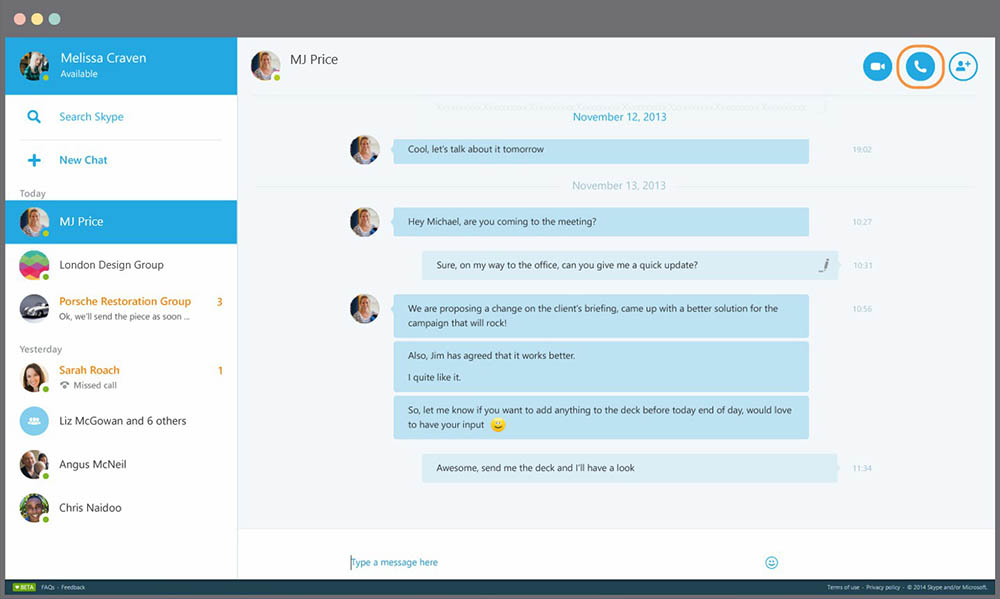1000x599 pixels.
Task: Click MJ Price's avatar in the chat header
Action: pyautogui.click(x=265, y=60)
